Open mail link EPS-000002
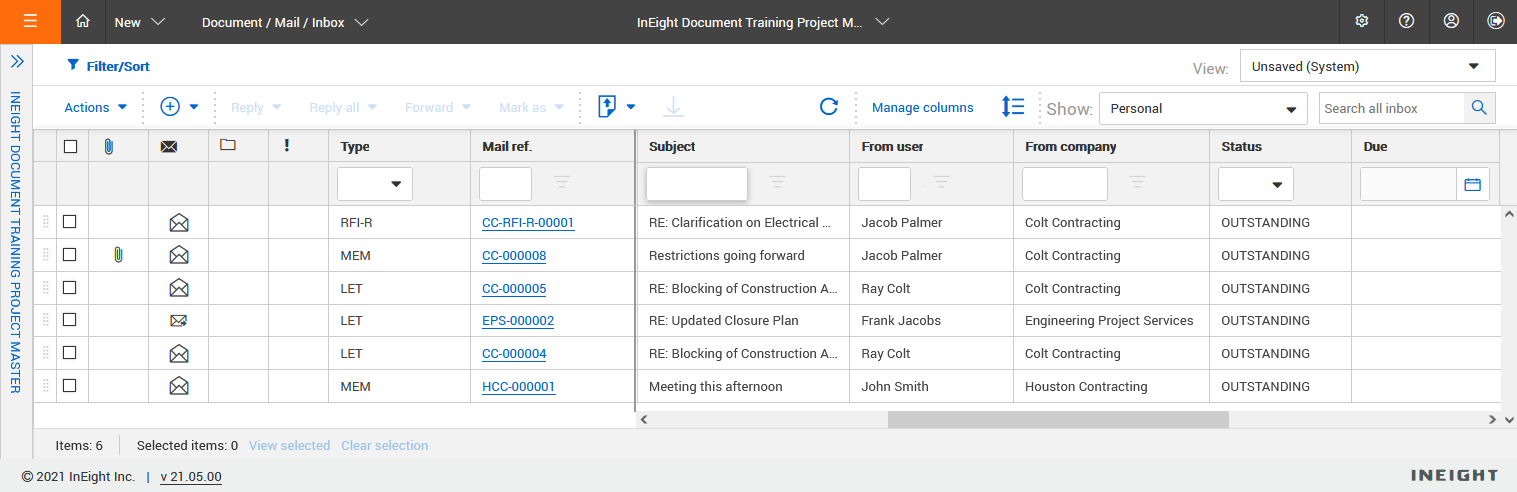The height and width of the screenshot is (492, 1517). 518,321
